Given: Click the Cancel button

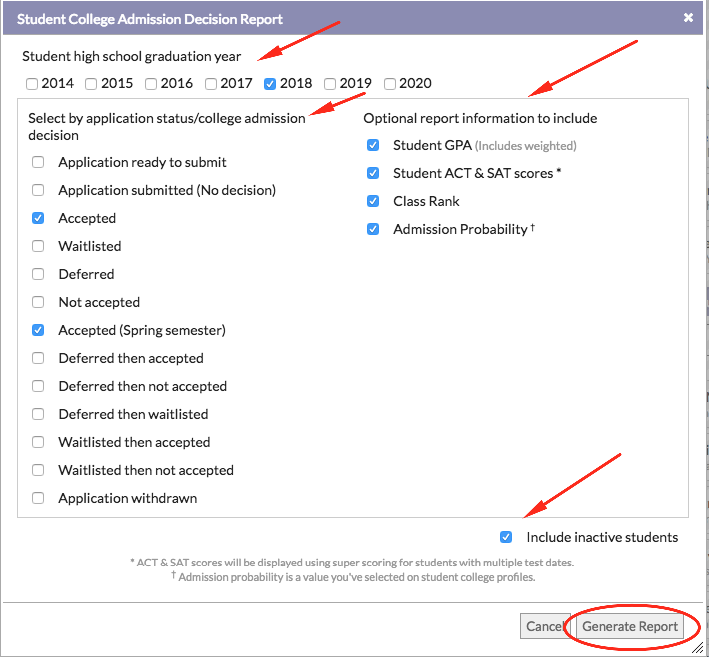Looking at the screenshot, I should (x=545, y=626).
